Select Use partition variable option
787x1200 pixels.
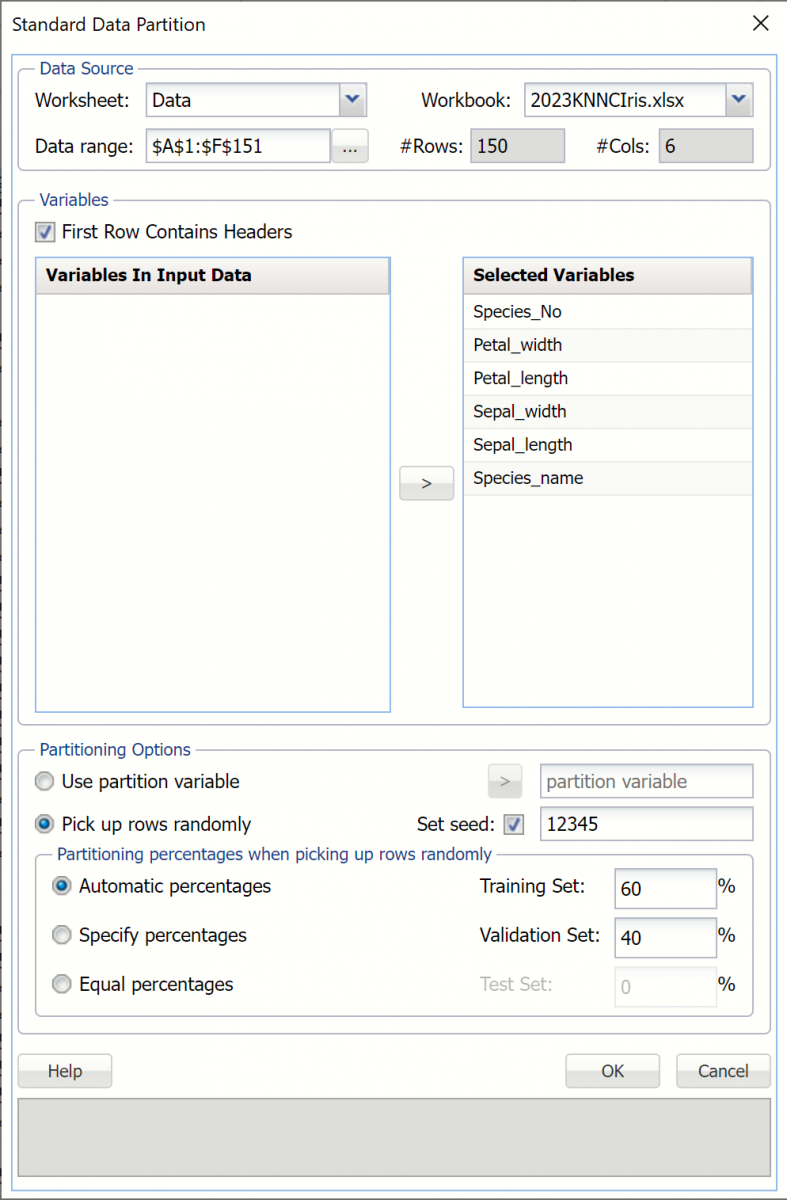click(x=45, y=781)
